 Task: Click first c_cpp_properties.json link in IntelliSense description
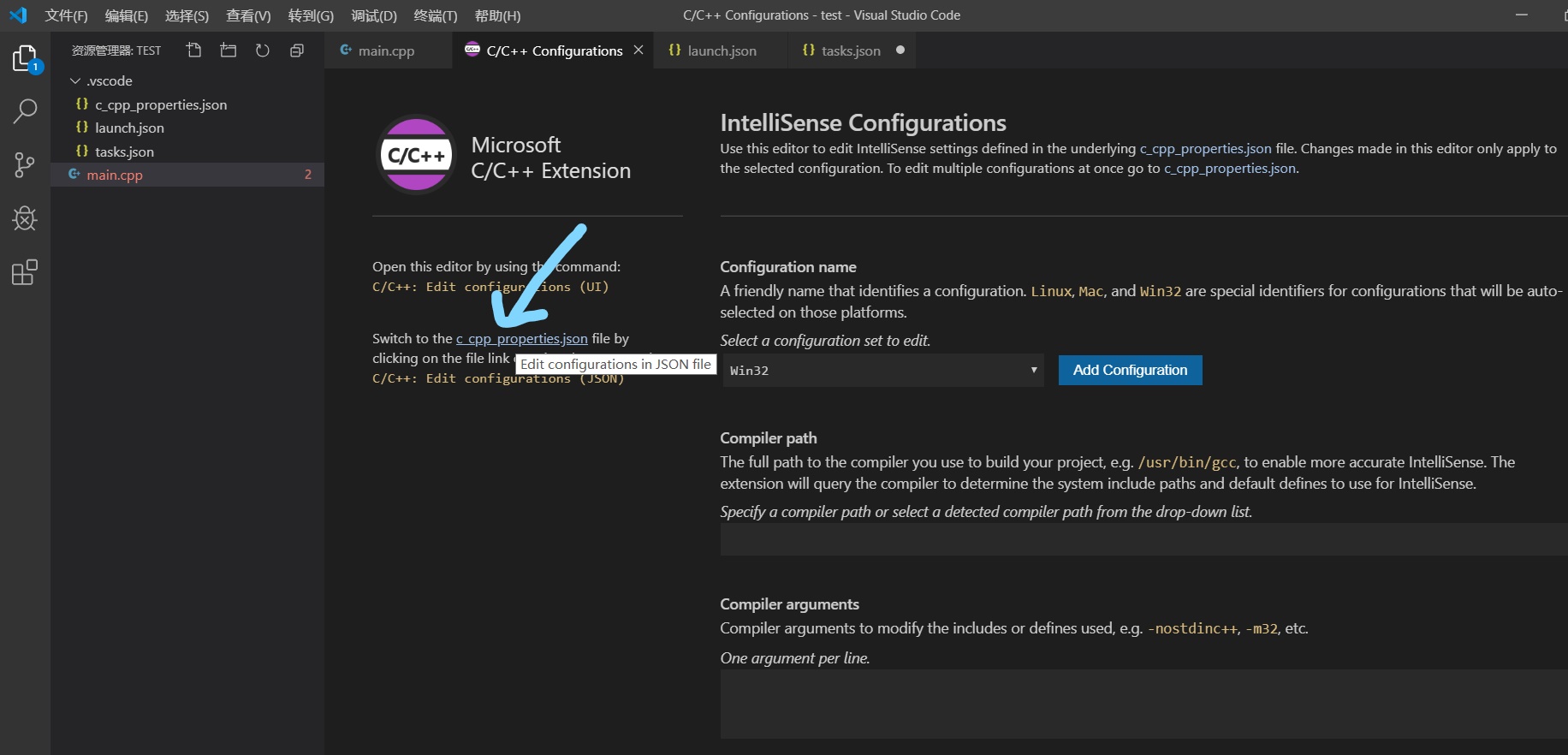click(x=1205, y=149)
